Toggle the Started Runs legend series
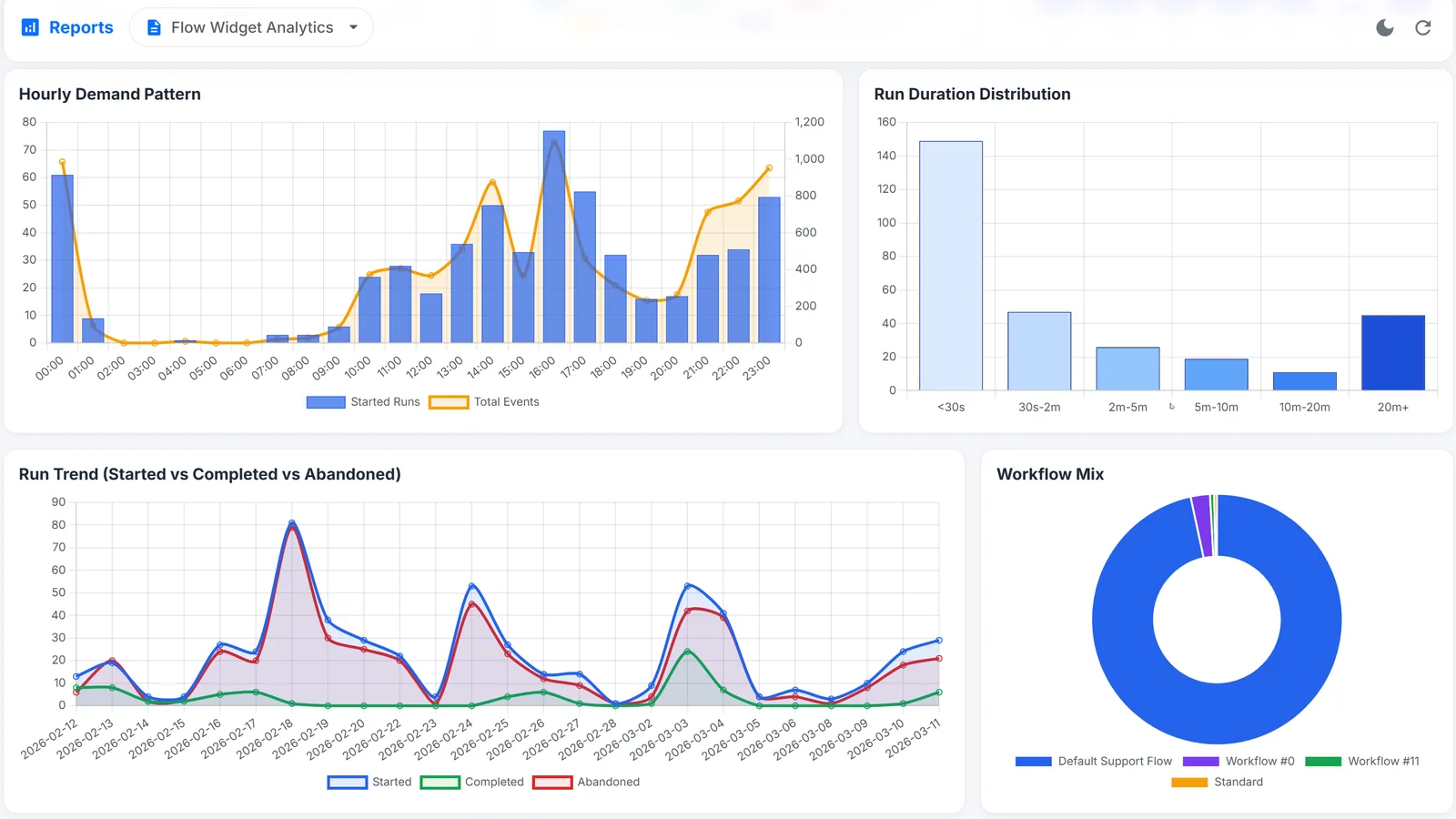 (x=363, y=401)
